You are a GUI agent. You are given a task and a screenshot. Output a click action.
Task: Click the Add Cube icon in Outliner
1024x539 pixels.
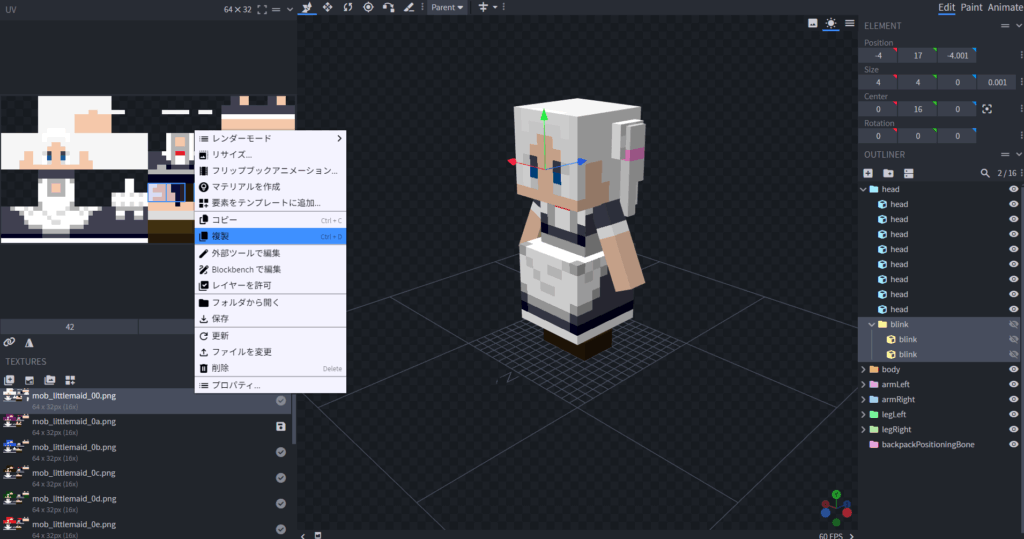pos(868,173)
